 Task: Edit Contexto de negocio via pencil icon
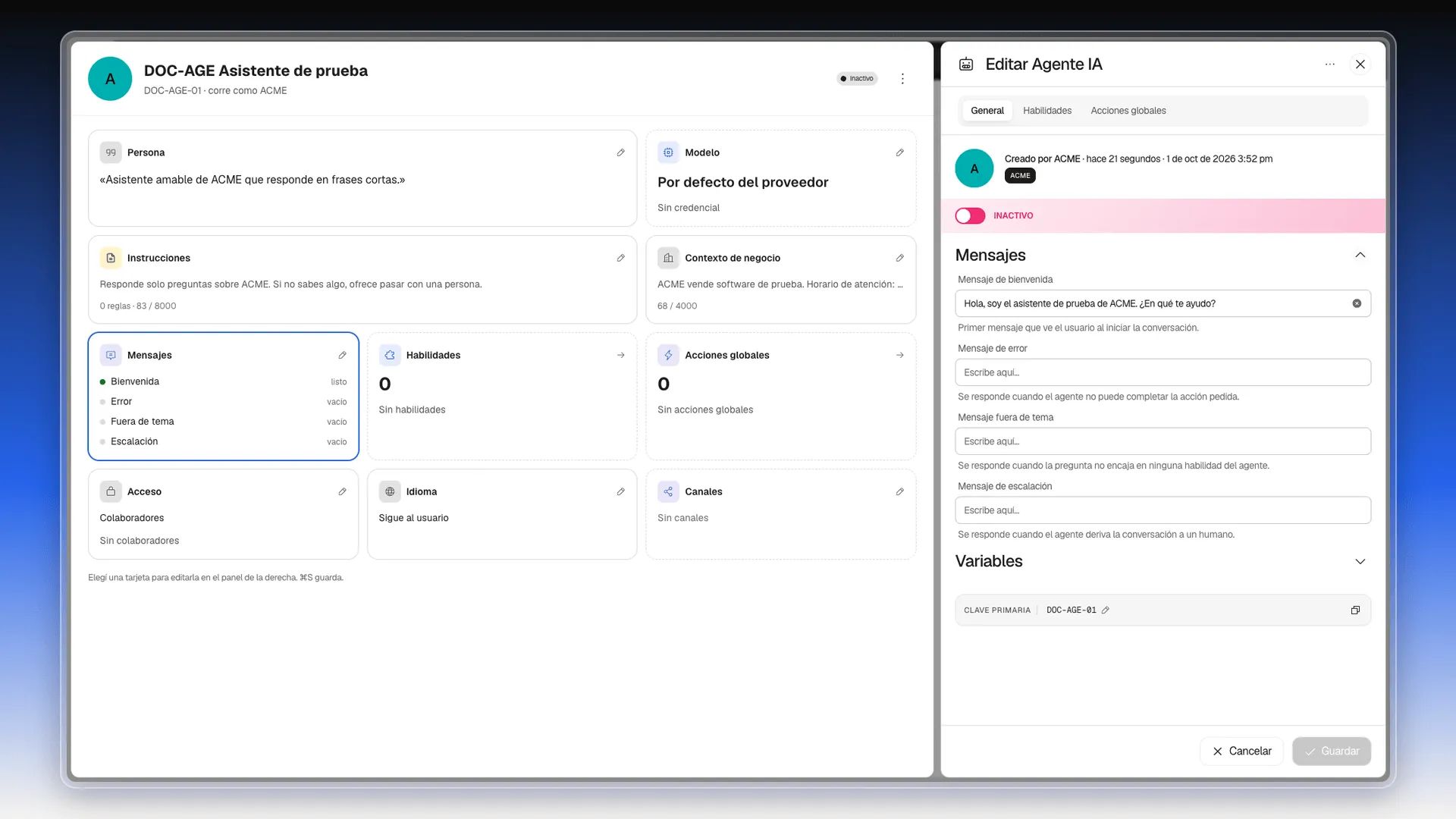899,258
